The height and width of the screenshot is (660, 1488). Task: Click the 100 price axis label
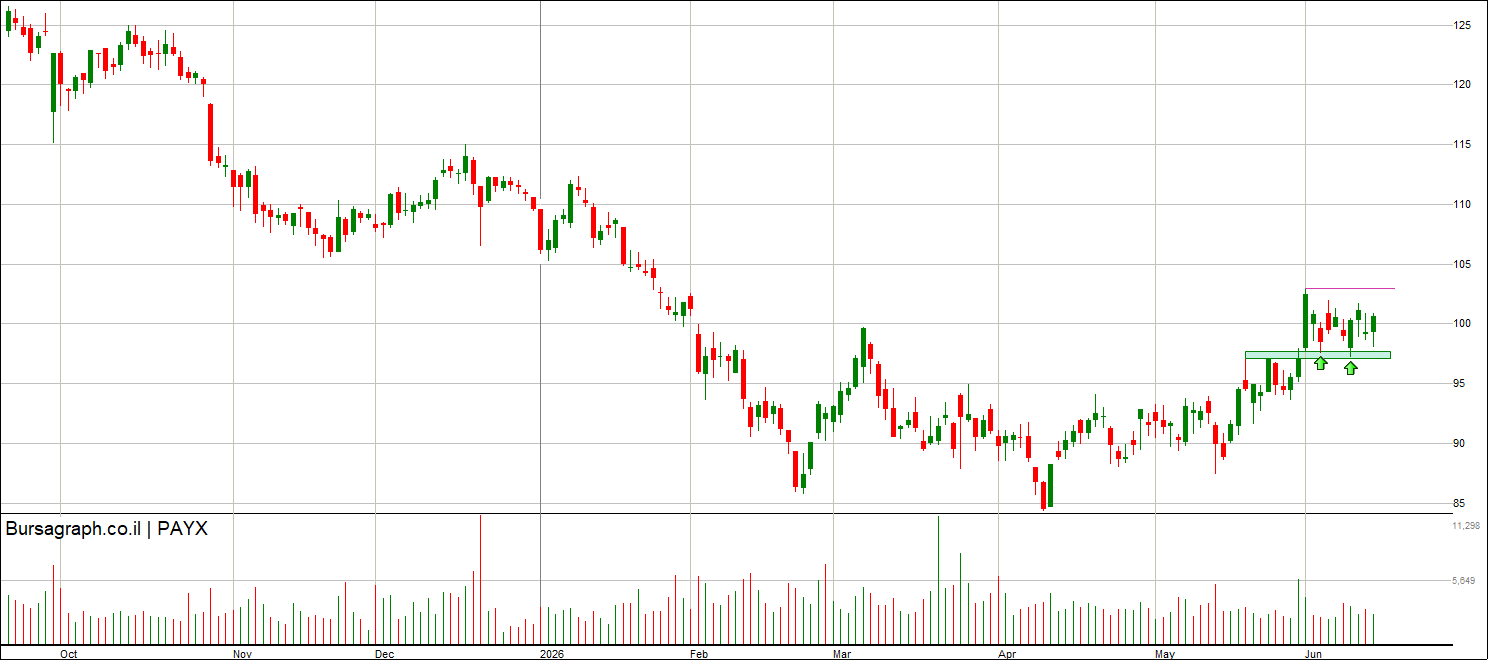point(1462,324)
